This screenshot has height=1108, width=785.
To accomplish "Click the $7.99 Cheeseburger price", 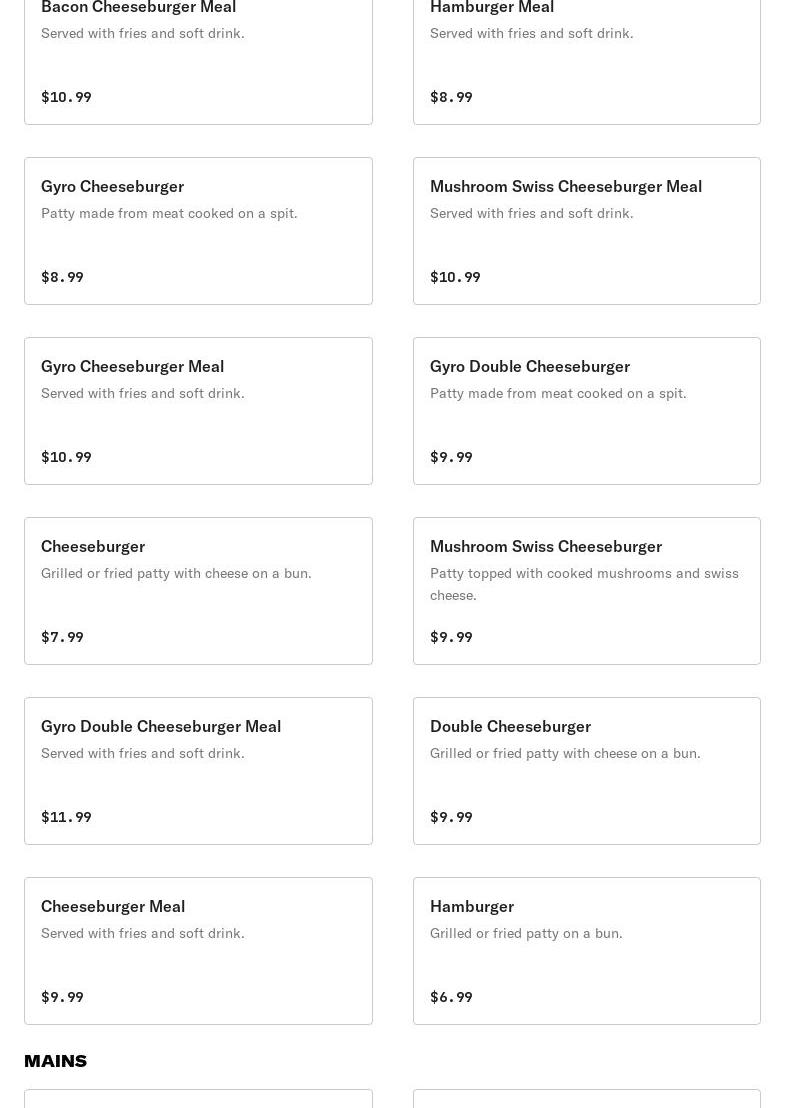I will coord(62,637).
